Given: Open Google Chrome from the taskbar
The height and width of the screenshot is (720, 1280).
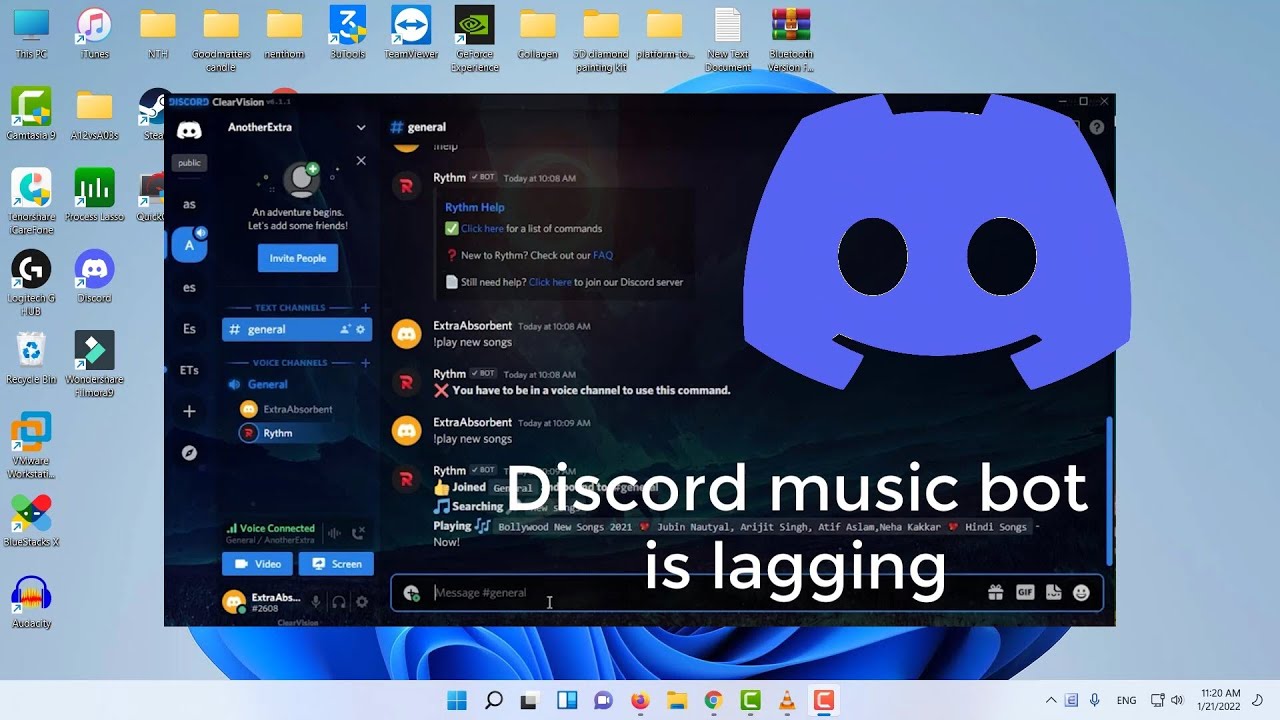Looking at the screenshot, I should pyautogui.click(x=713, y=700).
